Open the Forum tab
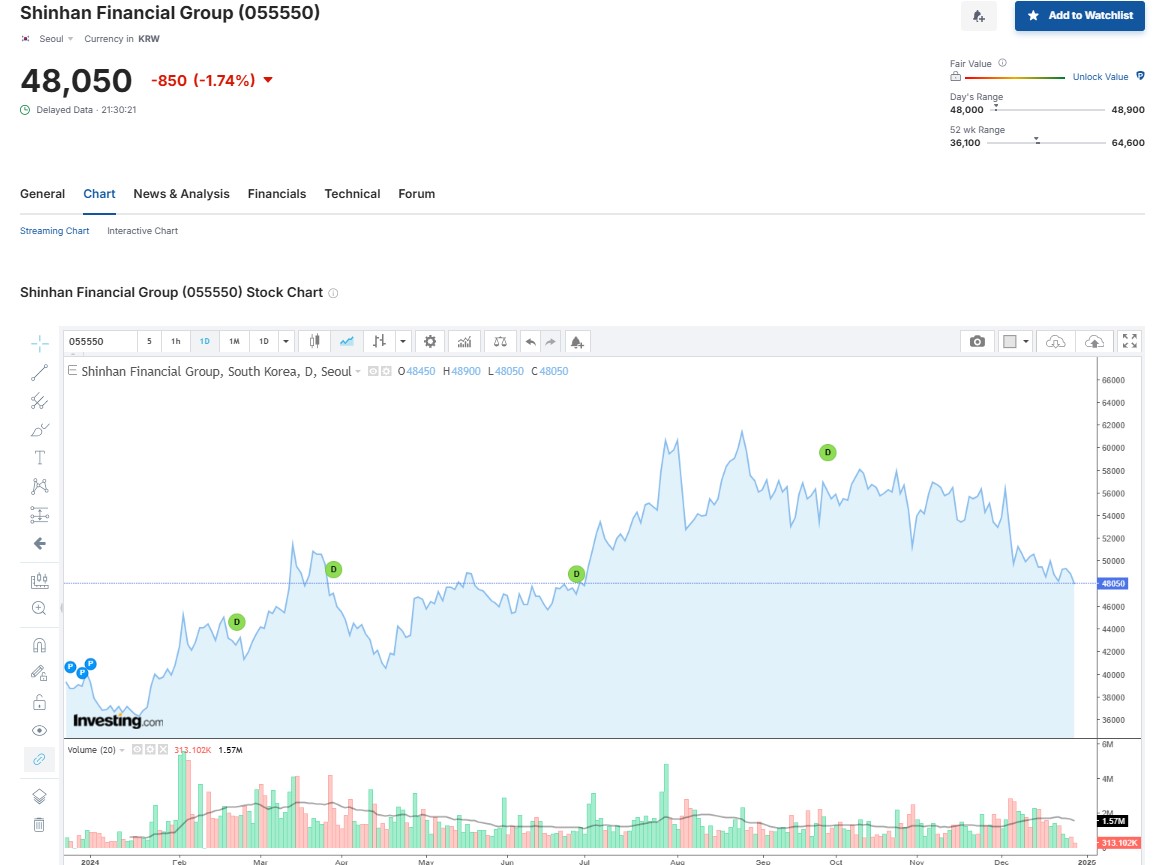The width and height of the screenshot is (1164, 865). [416, 194]
